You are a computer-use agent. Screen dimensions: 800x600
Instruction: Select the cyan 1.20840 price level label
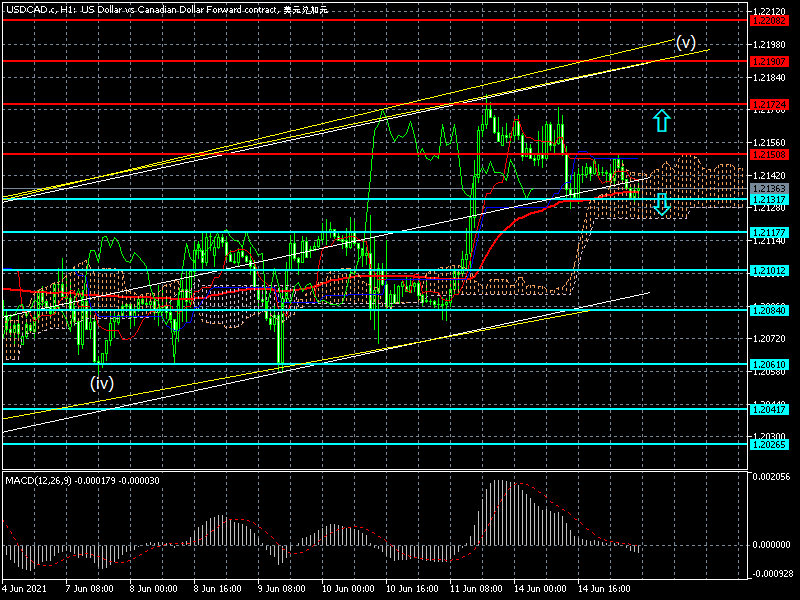point(769,310)
